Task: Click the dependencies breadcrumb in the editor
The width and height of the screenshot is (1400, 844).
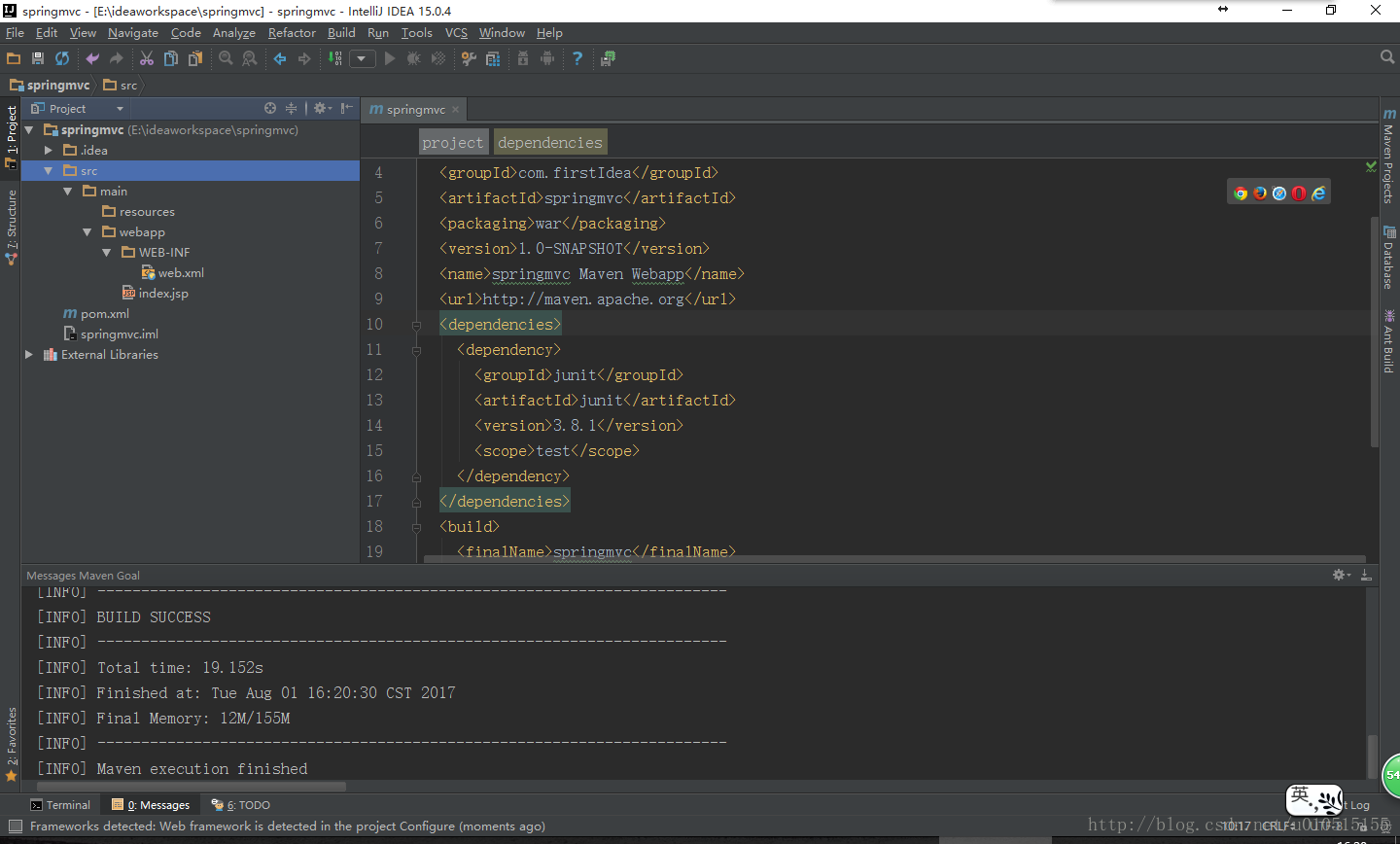Action: tap(550, 142)
